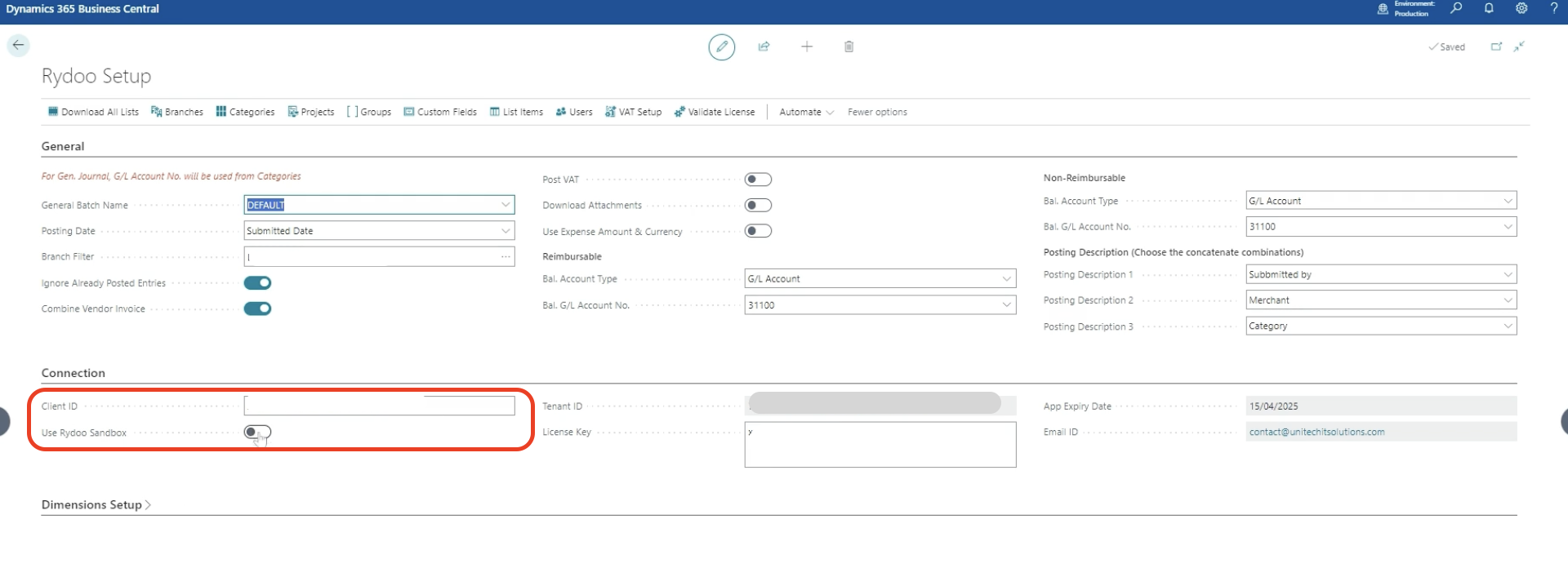Open the settings gear
This screenshot has height=586, width=1568.
(x=1521, y=8)
